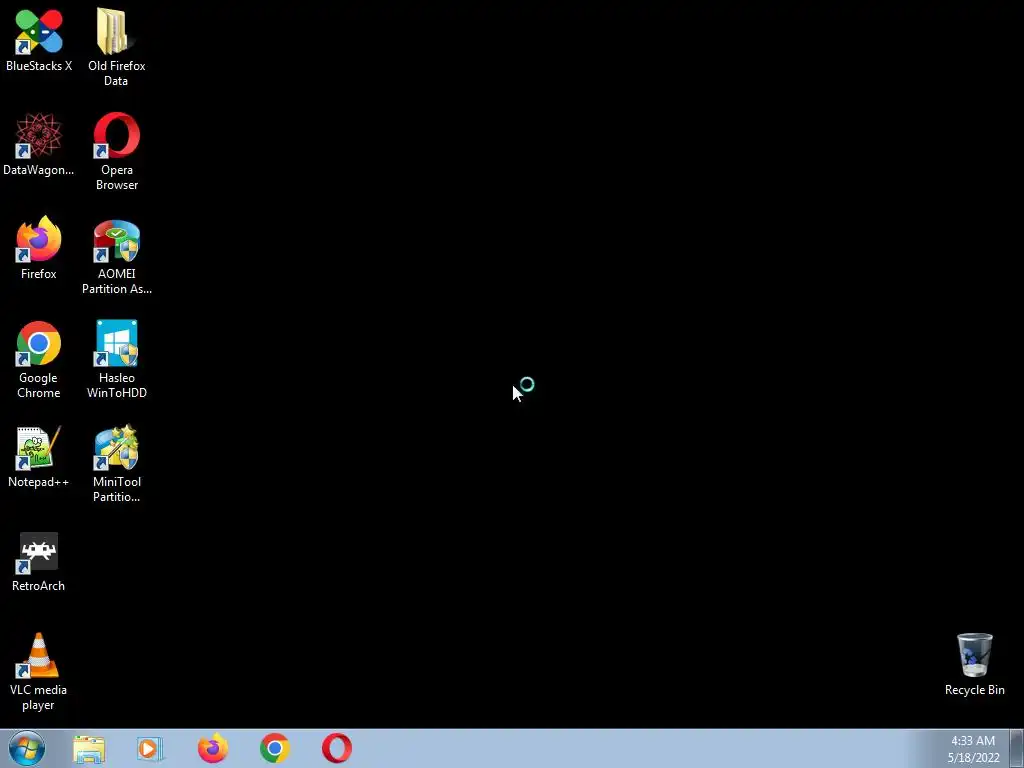1024x768 pixels.
Task: Click the Show desktop strip beside clock
Action: pos(1017,749)
